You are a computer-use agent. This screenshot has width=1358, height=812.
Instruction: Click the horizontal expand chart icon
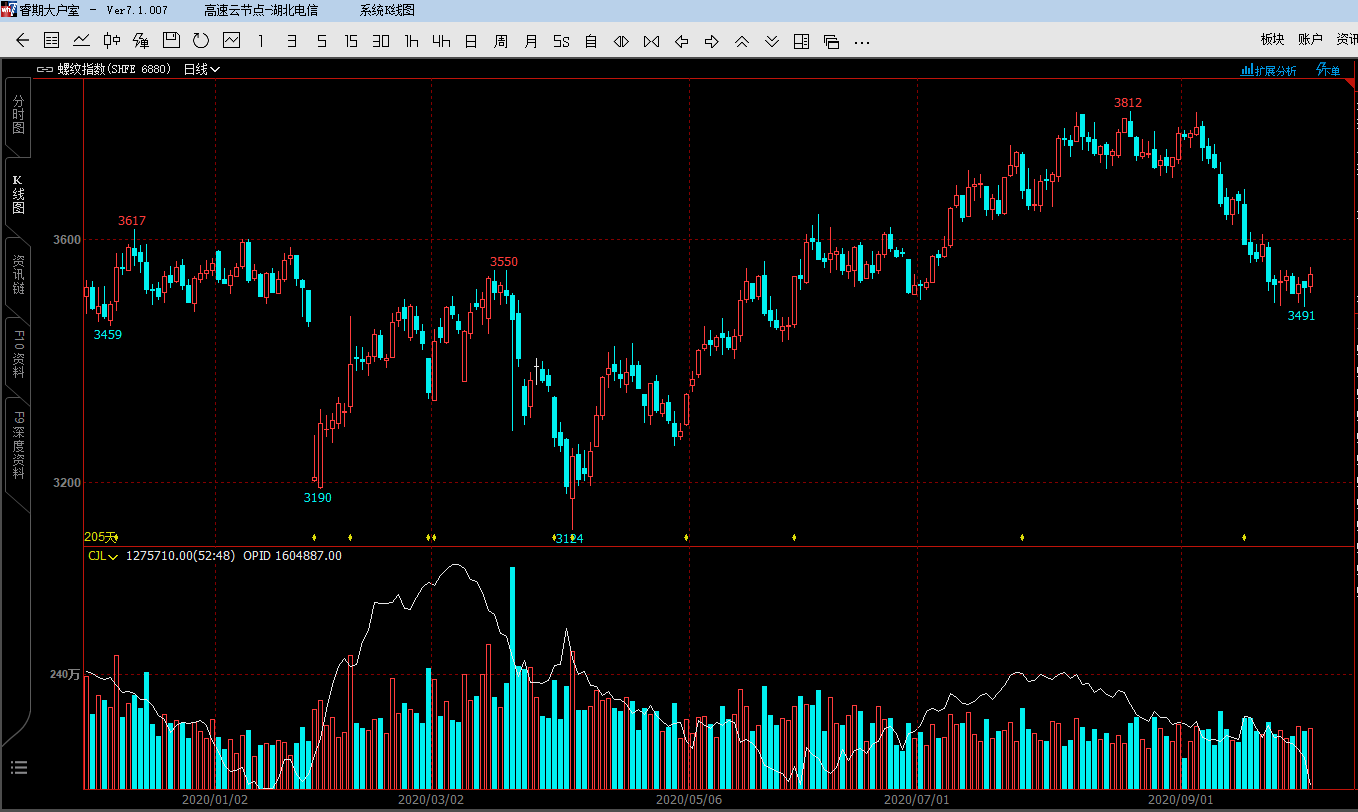point(621,41)
